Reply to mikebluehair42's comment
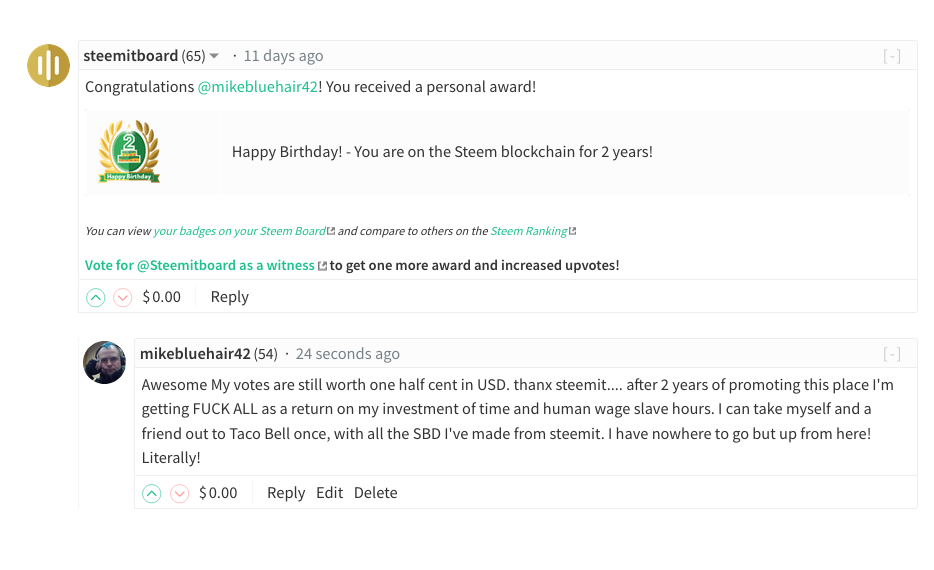The height and width of the screenshot is (570, 934). [x=285, y=493]
